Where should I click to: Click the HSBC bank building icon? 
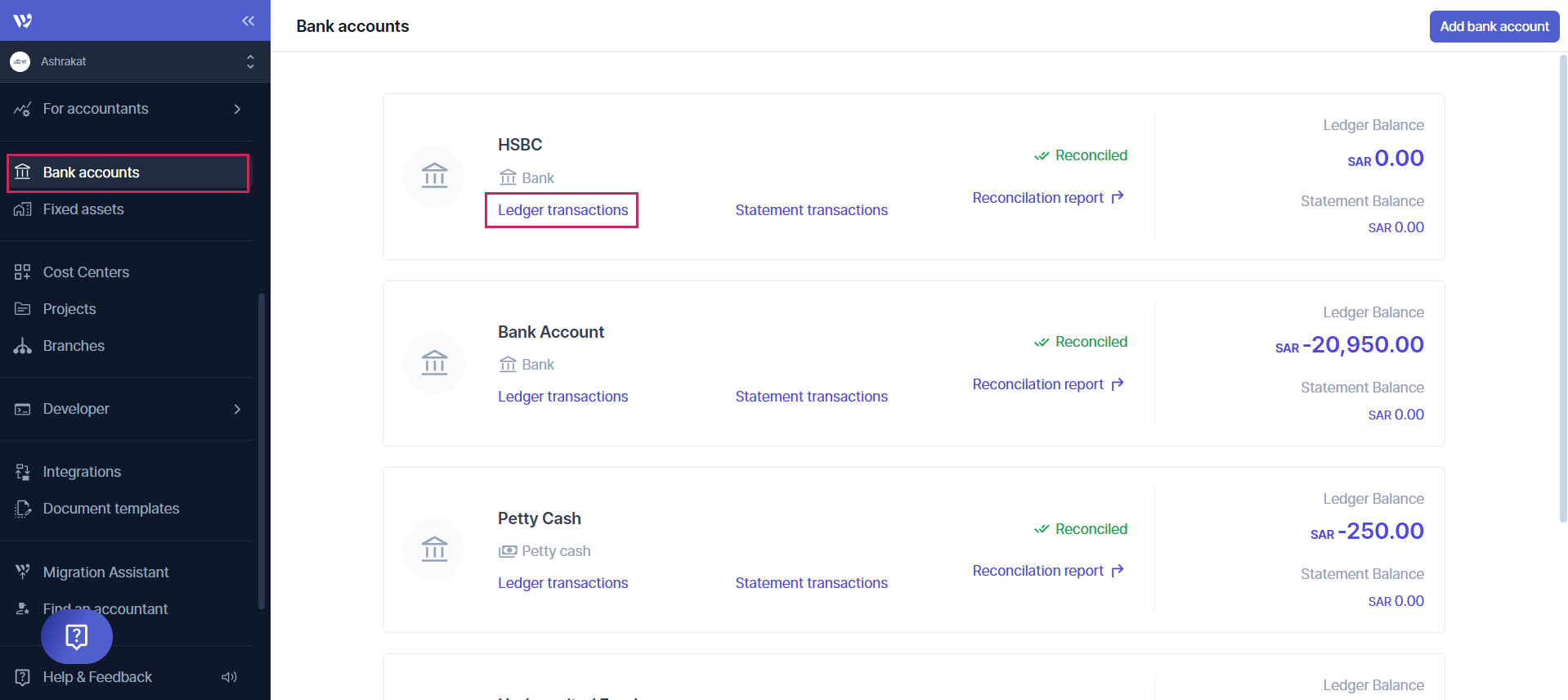click(434, 177)
